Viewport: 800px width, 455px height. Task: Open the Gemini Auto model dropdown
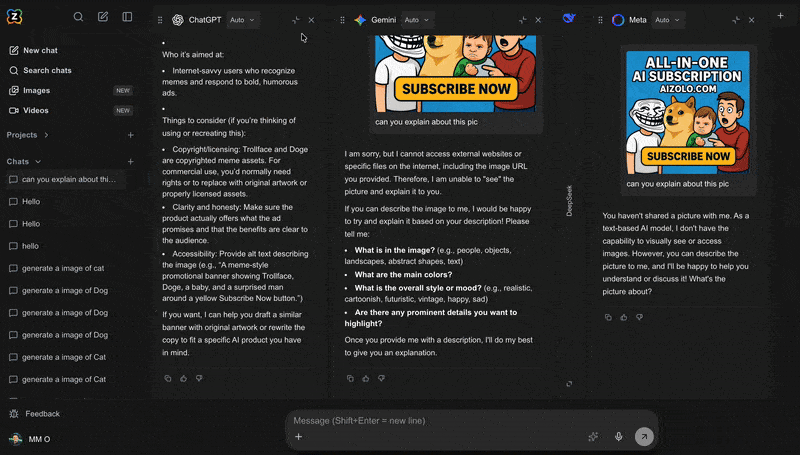pos(416,20)
